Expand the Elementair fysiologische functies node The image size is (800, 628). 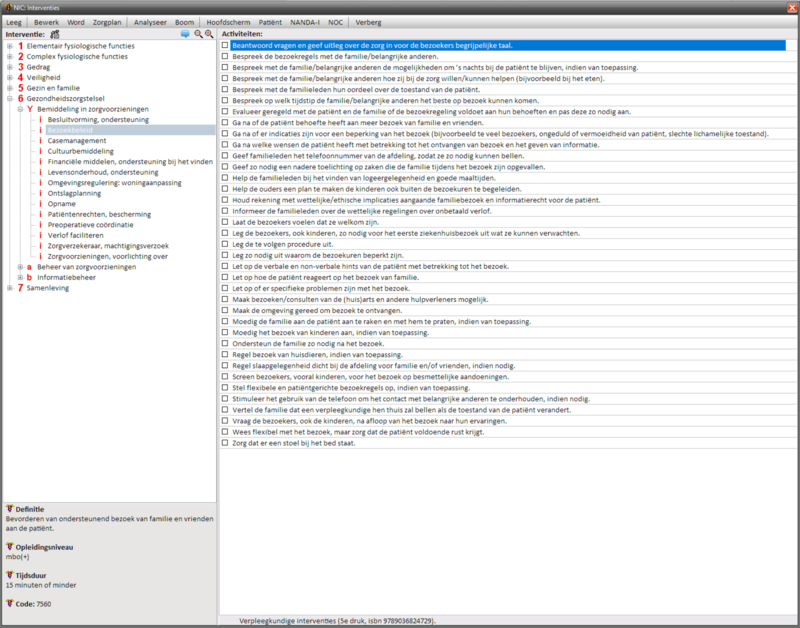click(10, 46)
